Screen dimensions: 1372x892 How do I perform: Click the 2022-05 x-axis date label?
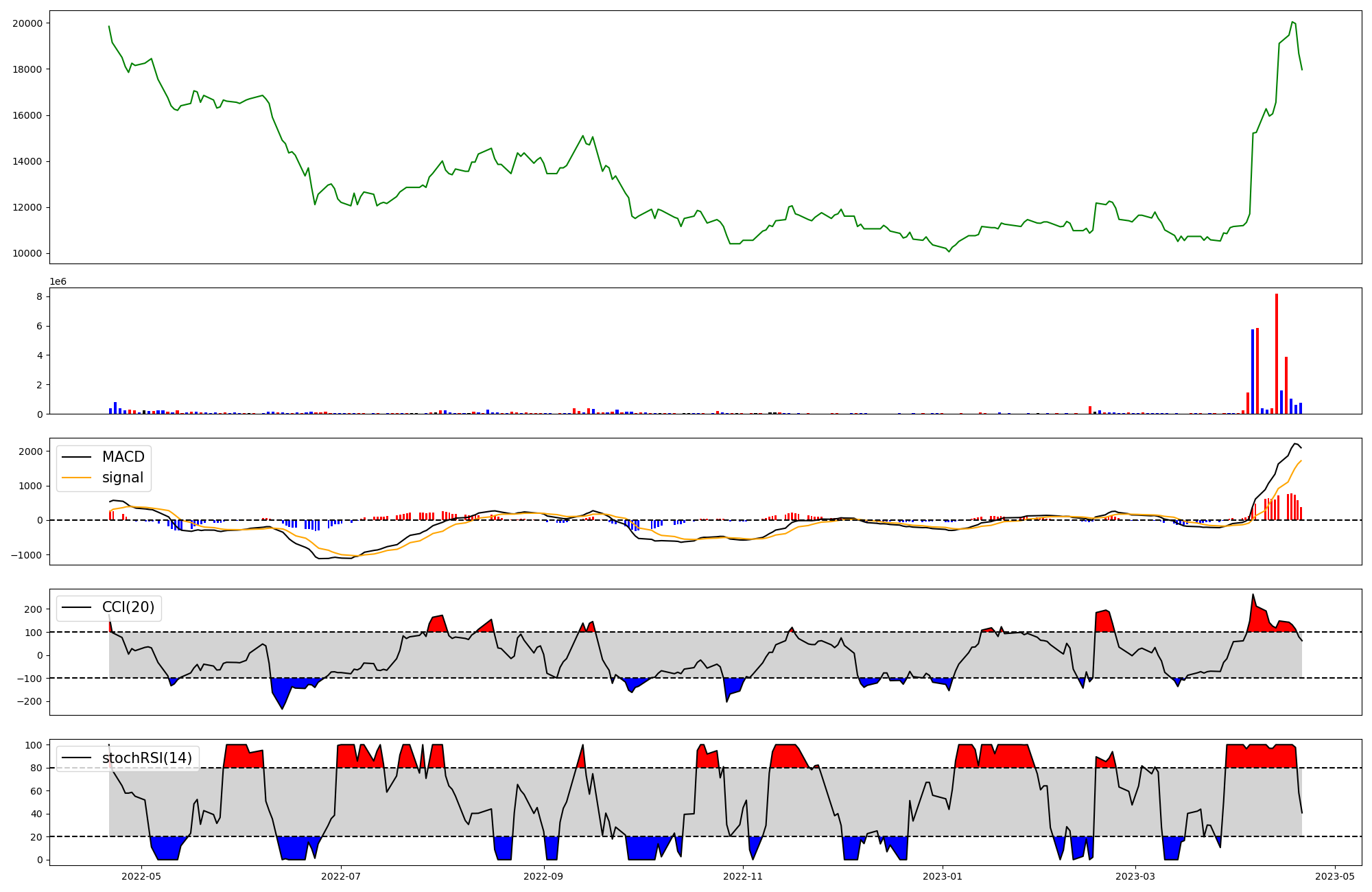point(141,876)
